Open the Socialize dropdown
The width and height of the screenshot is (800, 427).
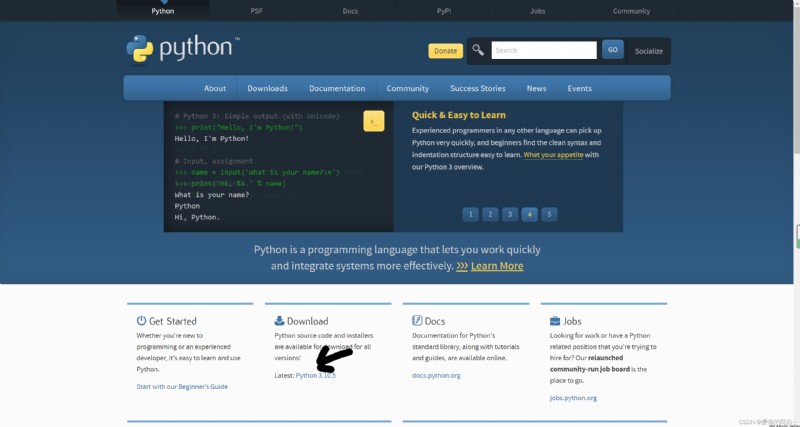(x=648, y=51)
